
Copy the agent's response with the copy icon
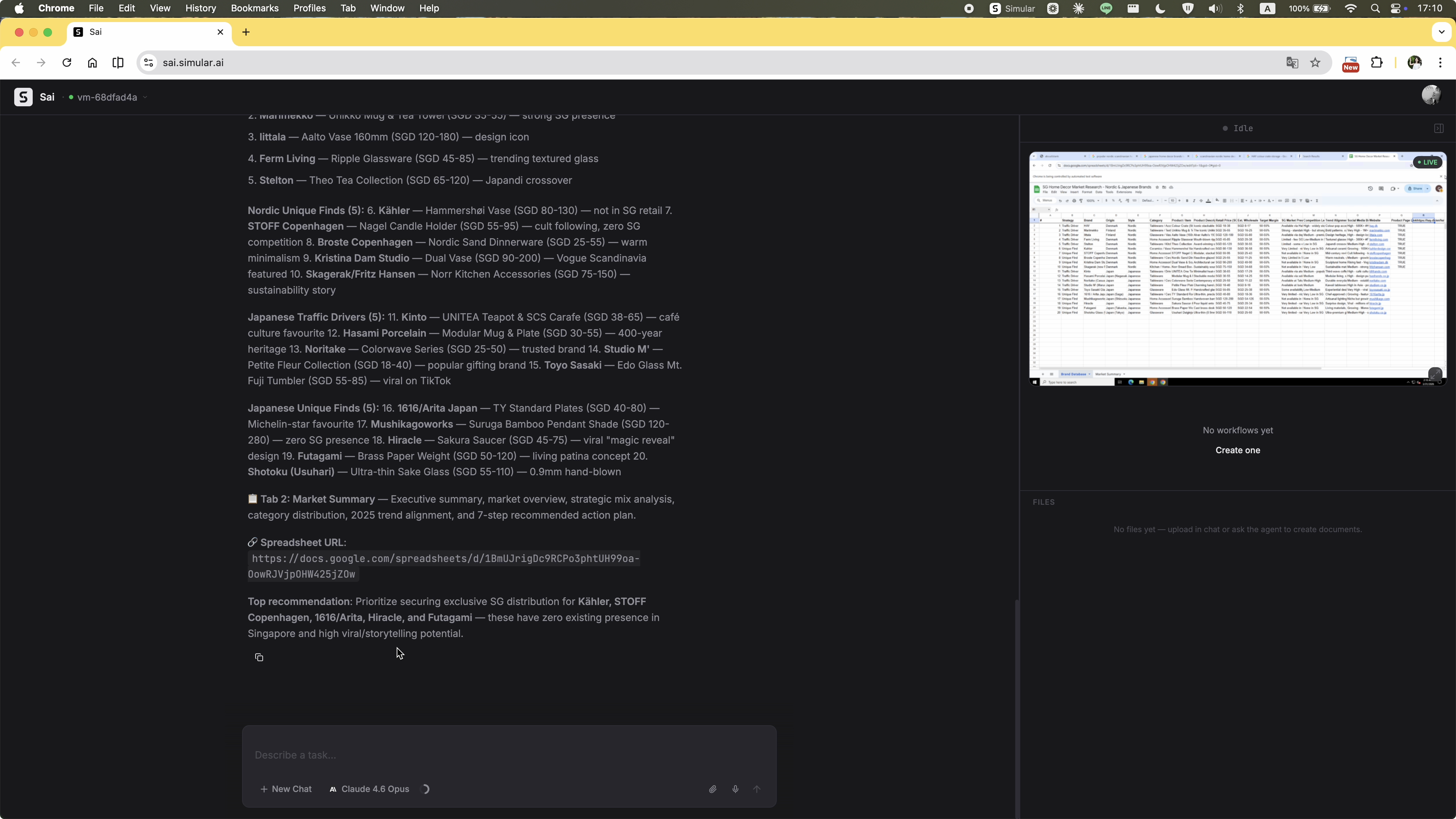[259, 657]
